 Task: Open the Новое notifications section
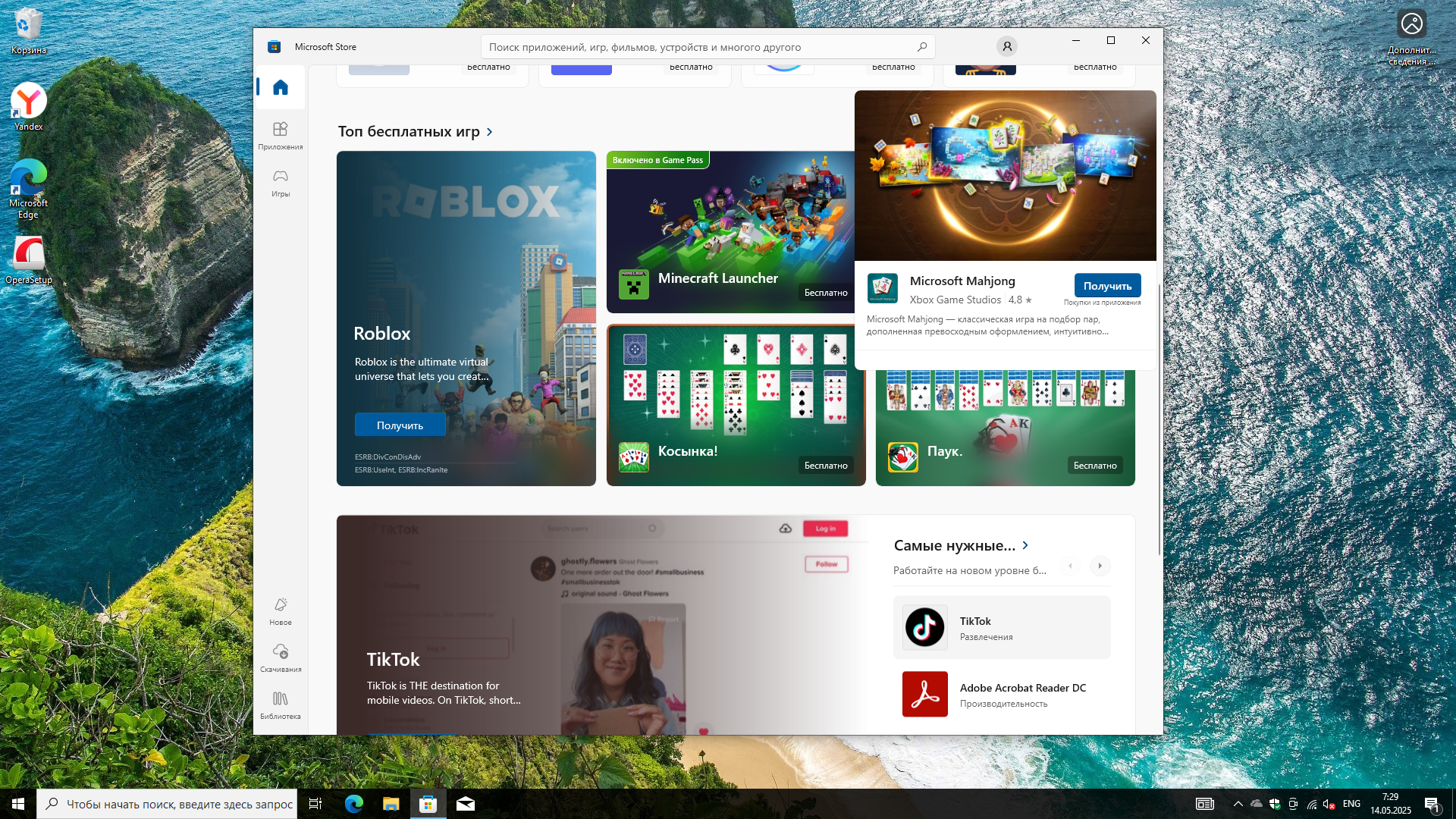coord(281,610)
